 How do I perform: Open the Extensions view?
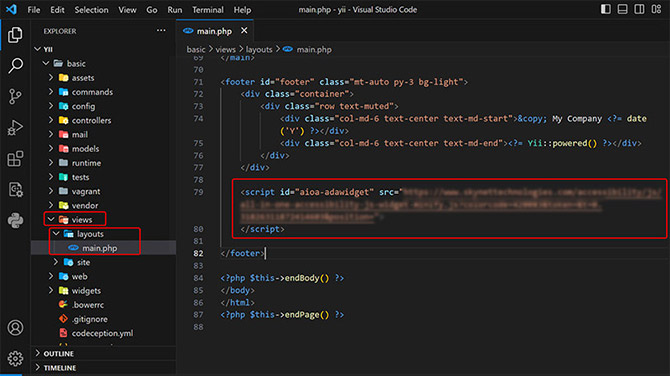point(15,159)
